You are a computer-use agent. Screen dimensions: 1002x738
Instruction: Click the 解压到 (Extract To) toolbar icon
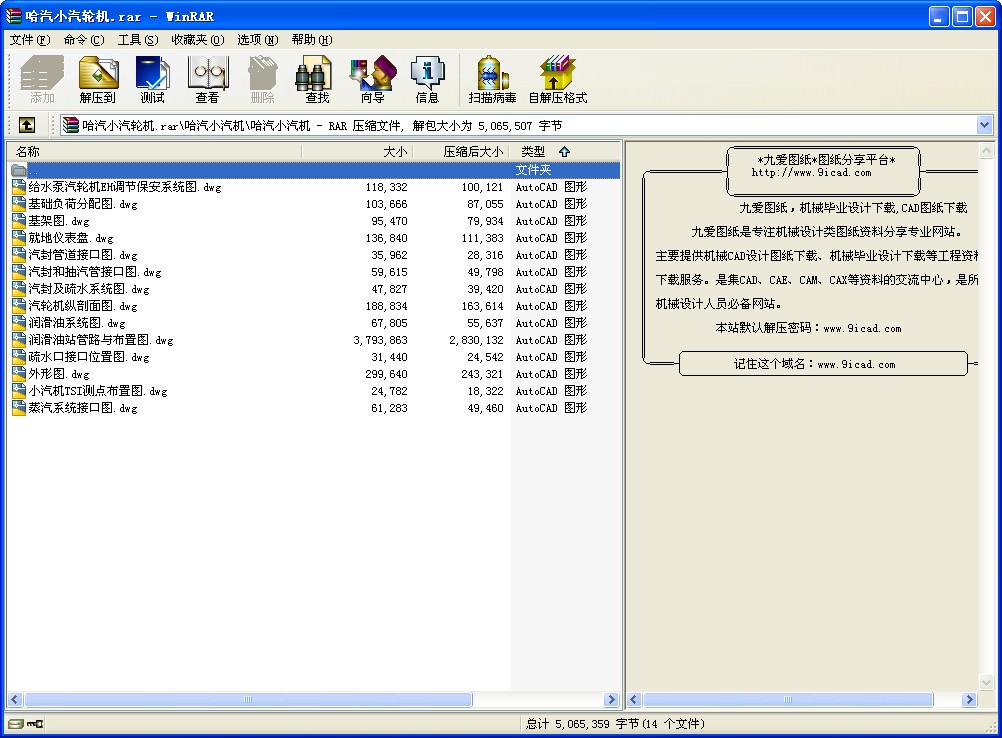pyautogui.click(x=98, y=79)
